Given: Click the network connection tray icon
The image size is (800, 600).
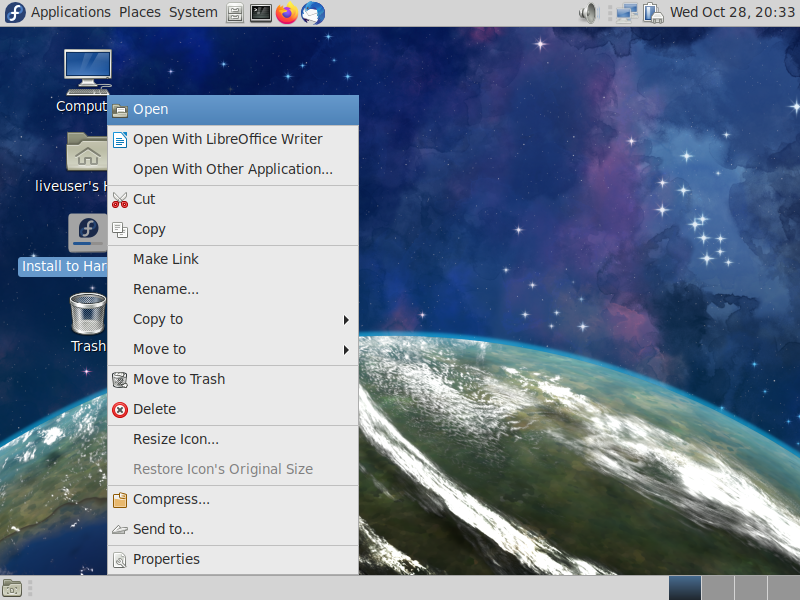Looking at the screenshot, I should tap(627, 13).
